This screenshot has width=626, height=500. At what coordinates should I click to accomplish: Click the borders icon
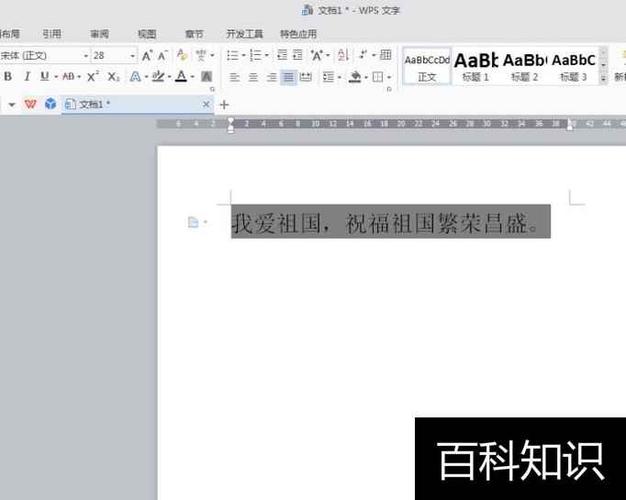click(377, 77)
